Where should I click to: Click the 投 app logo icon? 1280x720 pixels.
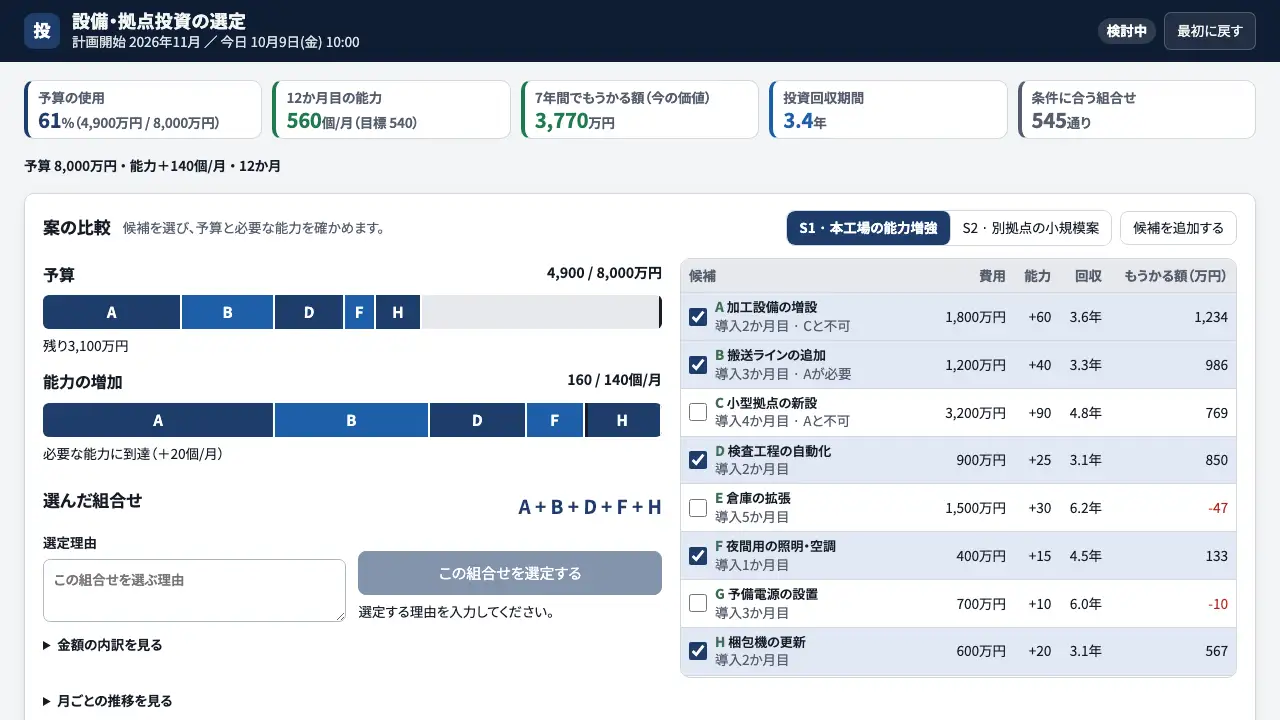[42, 30]
